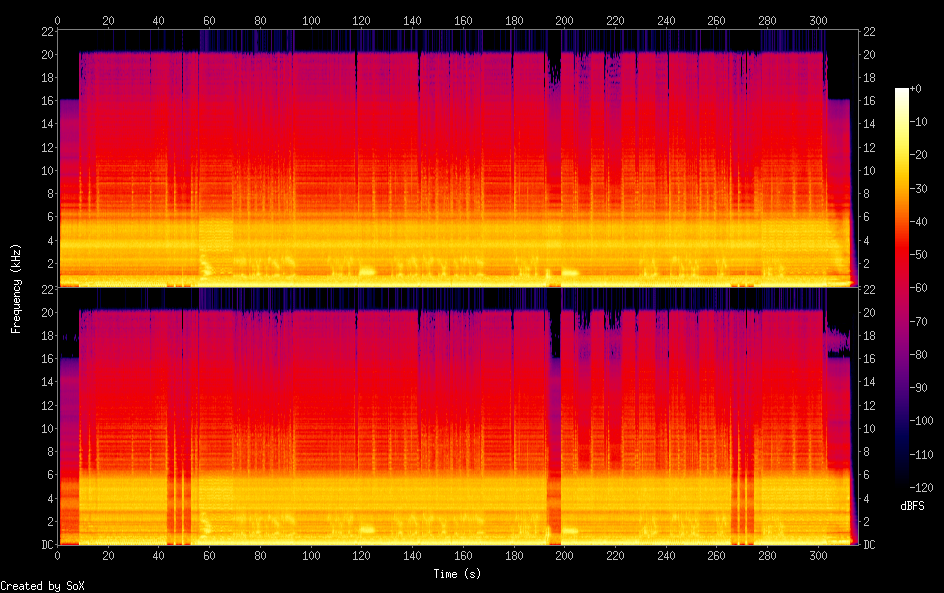Click the 'dBFS' label under the color scale
The image size is (944, 593).
point(912,506)
